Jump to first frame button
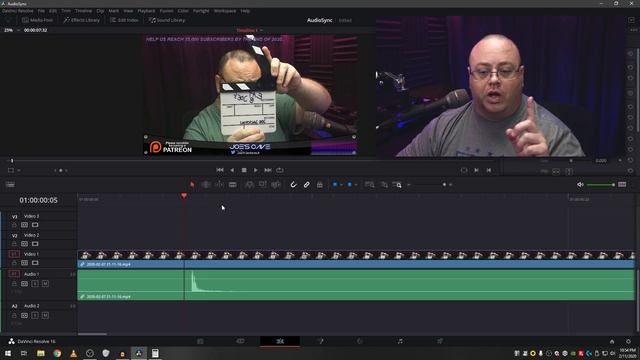Screen dimensions: 640x360 pyautogui.click(x=220, y=170)
